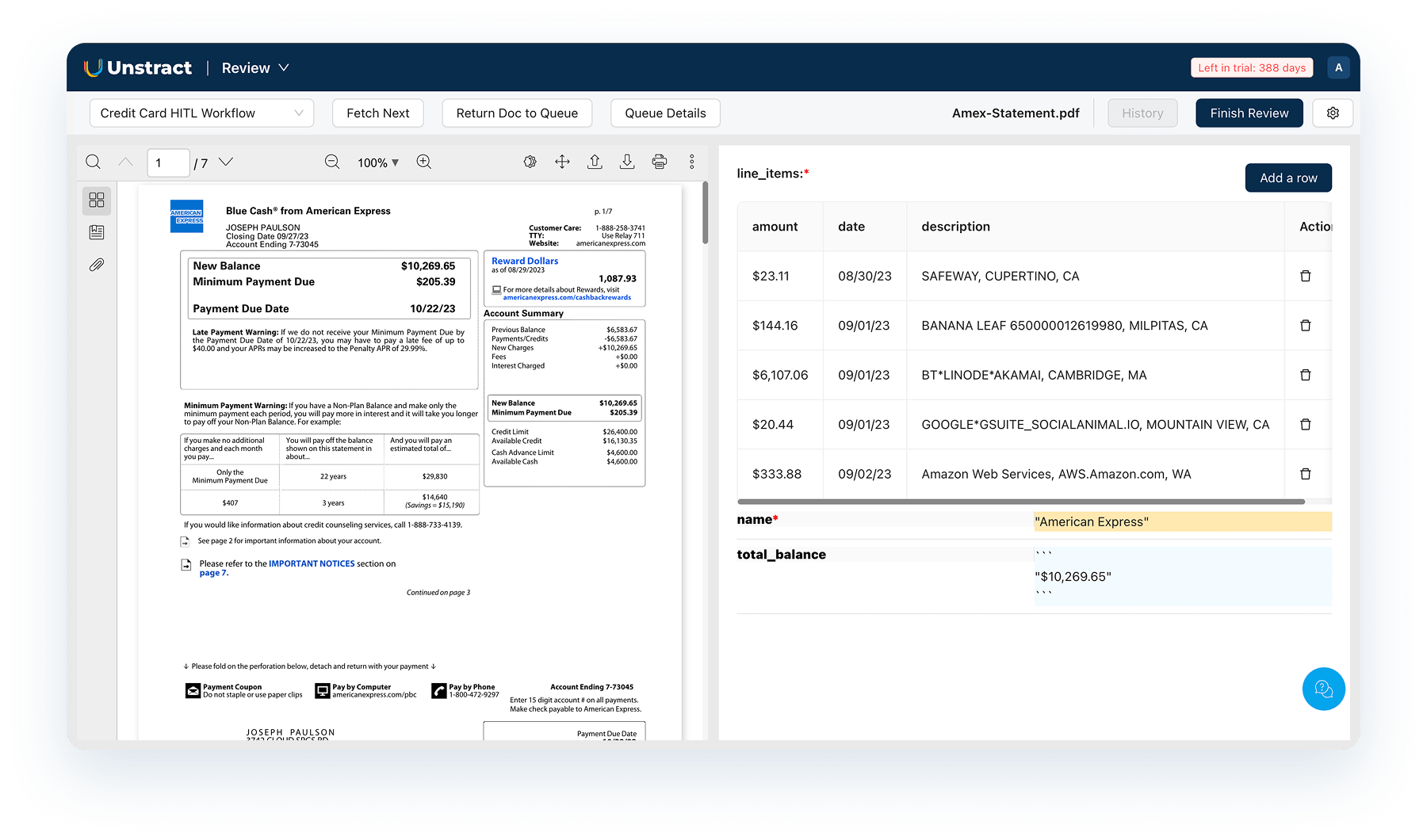Screen dimensions: 1427x840
Task: Open the three-dot more options menu
Action: click(x=691, y=162)
